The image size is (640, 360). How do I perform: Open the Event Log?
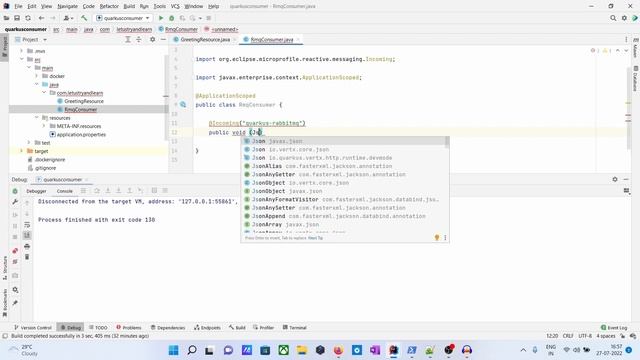click(614, 327)
